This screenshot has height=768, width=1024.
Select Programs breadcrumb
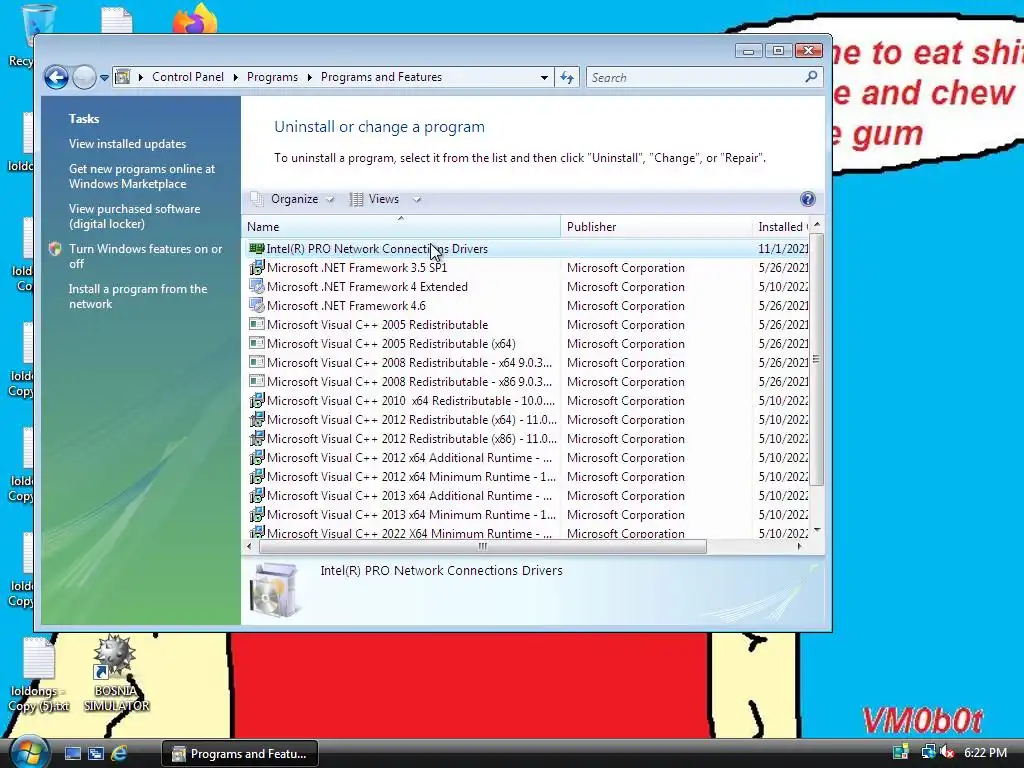272,77
